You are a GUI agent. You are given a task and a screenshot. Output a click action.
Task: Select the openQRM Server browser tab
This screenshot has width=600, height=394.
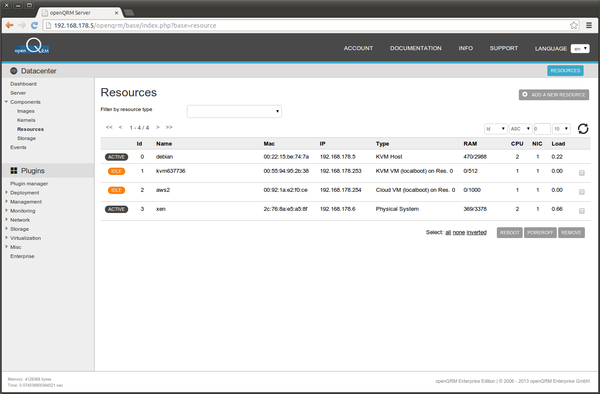pyautogui.click(x=79, y=13)
